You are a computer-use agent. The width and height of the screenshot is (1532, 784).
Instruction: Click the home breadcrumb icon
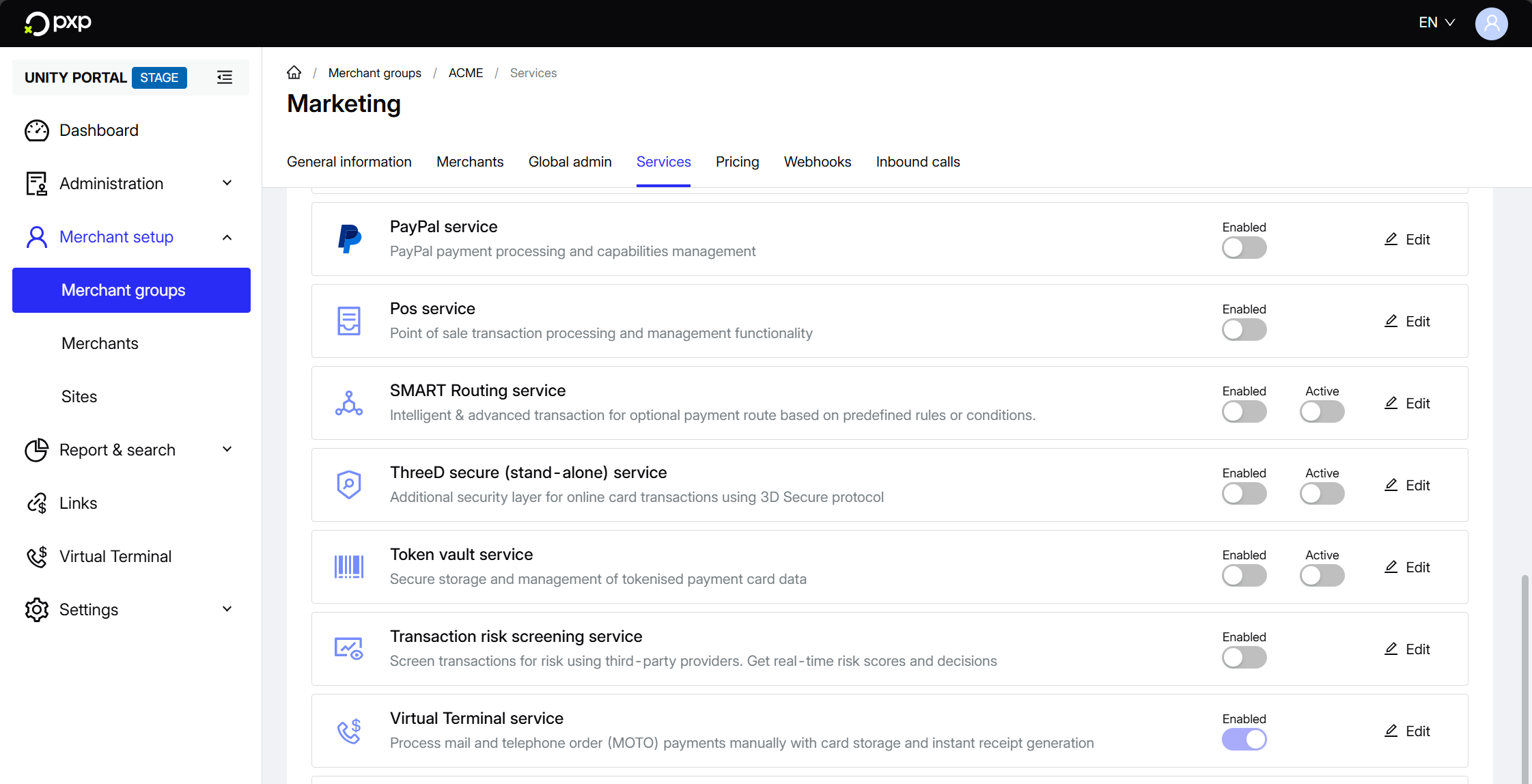click(294, 72)
